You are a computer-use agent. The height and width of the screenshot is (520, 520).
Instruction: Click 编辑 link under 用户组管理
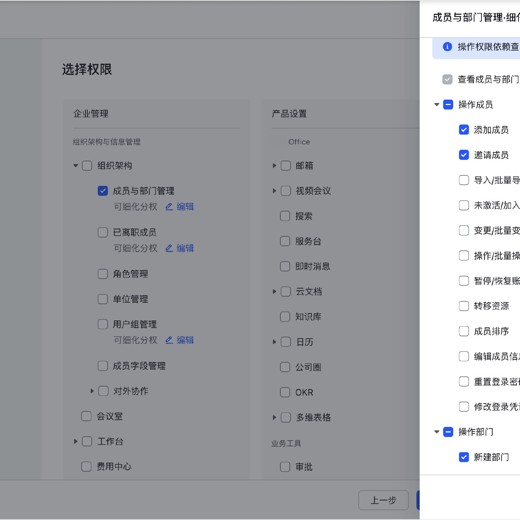pos(185,340)
